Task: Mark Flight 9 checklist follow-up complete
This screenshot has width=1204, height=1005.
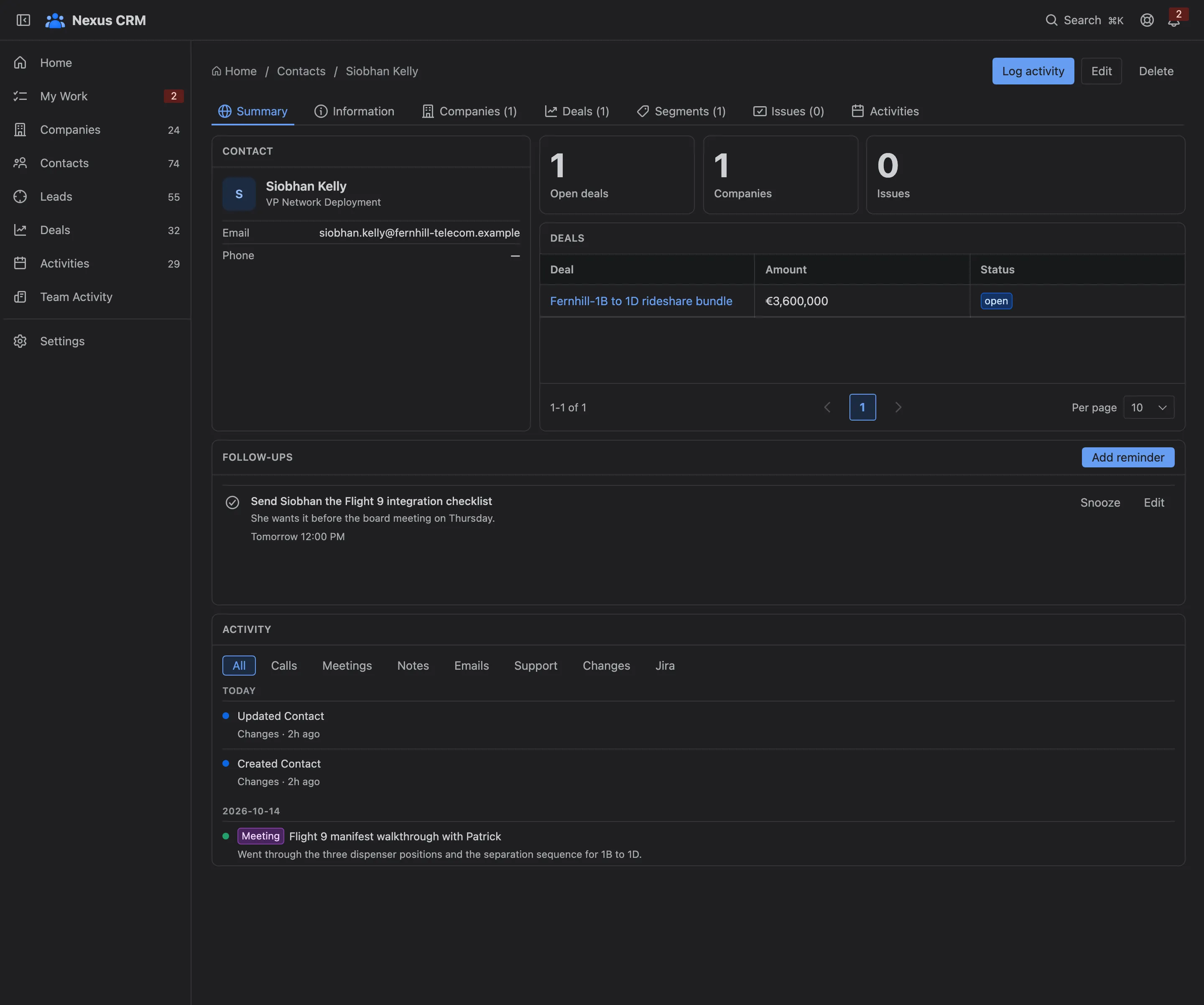Action: [232, 502]
